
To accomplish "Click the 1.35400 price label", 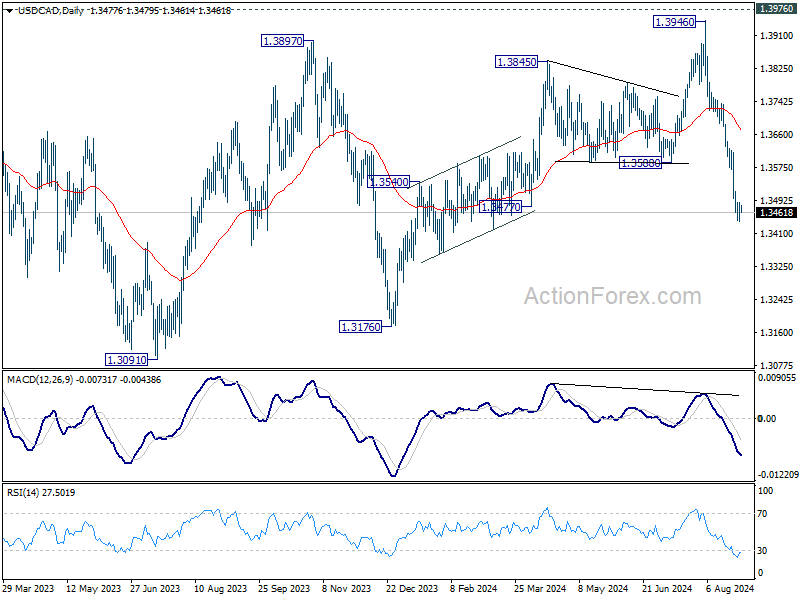I will point(389,182).
